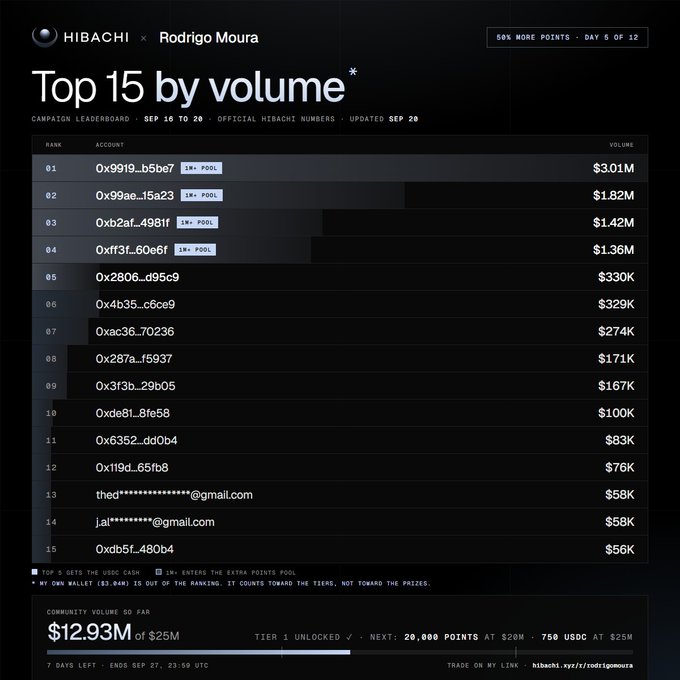Screen dimensions: 680x680
Task: Click the community volume progress bar
Action: click(340, 652)
